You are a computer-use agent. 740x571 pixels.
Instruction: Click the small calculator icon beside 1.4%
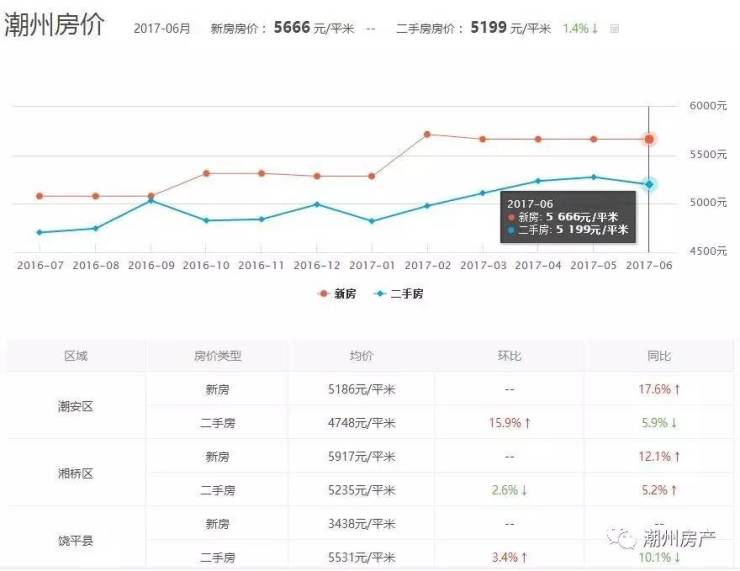pyautogui.click(x=614, y=29)
